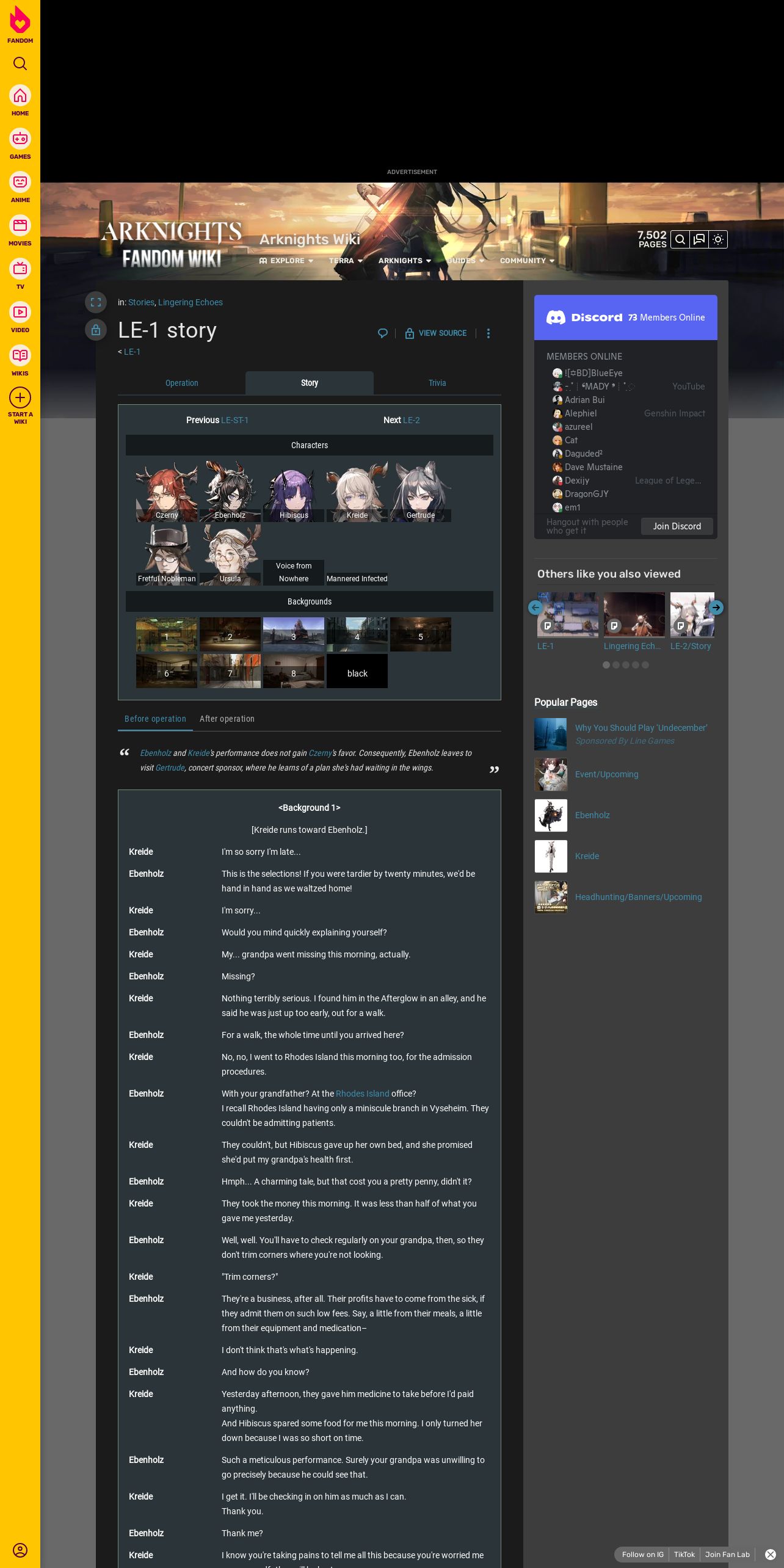Click View Source button

[436, 333]
